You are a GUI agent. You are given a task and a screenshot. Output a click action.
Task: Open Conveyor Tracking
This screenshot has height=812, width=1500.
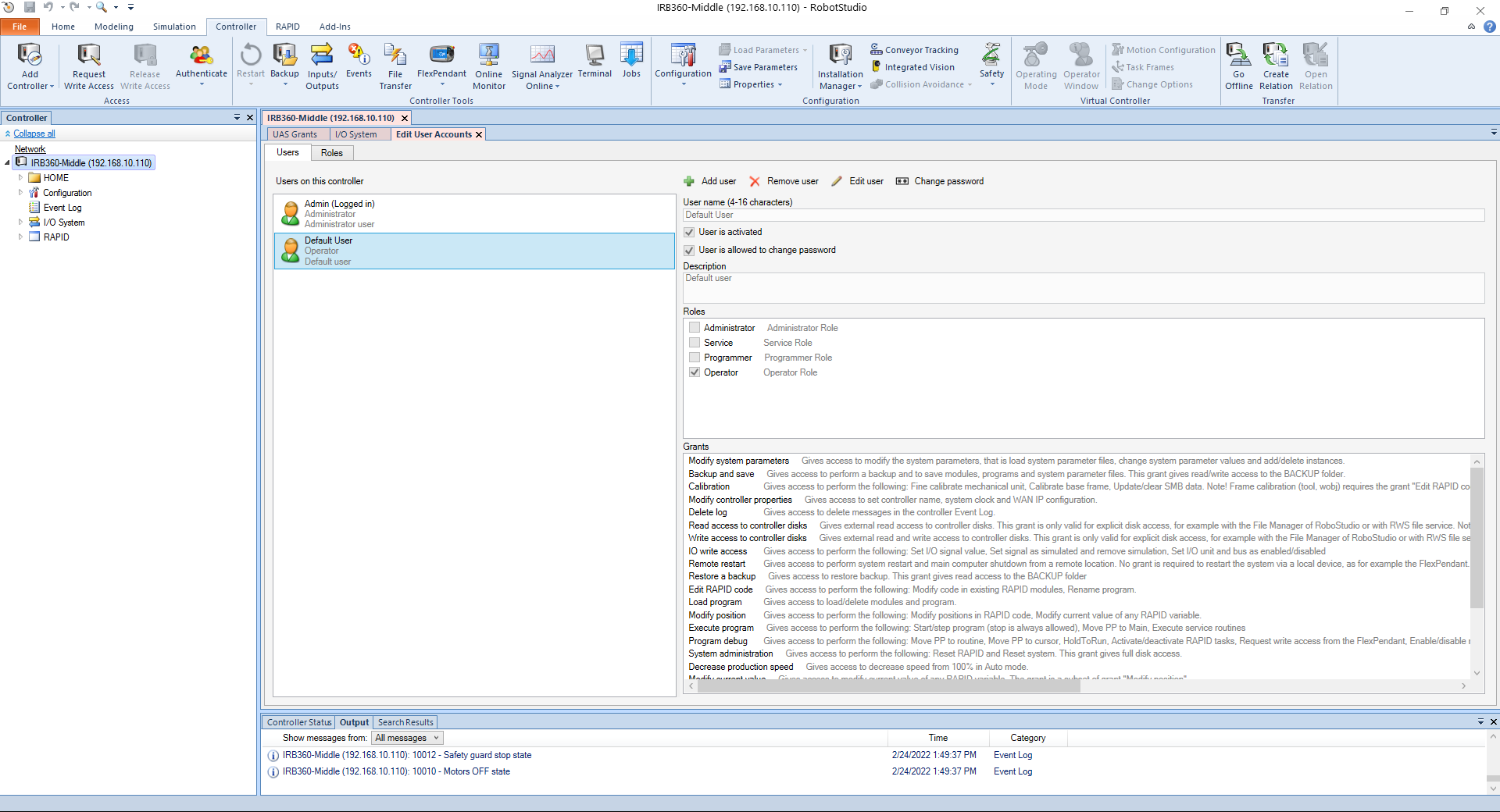click(914, 50)
